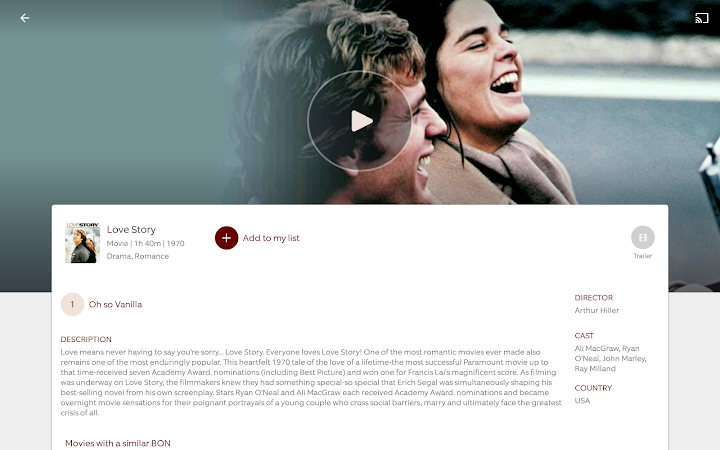Click the Trailer text label
Screen dimensions: 720x450
(x=642, y=256)
